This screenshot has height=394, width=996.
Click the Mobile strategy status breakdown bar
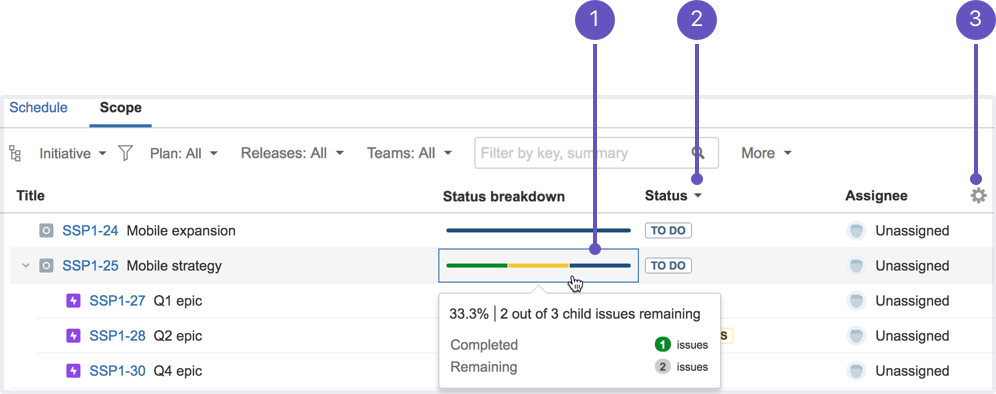(539, 266)
